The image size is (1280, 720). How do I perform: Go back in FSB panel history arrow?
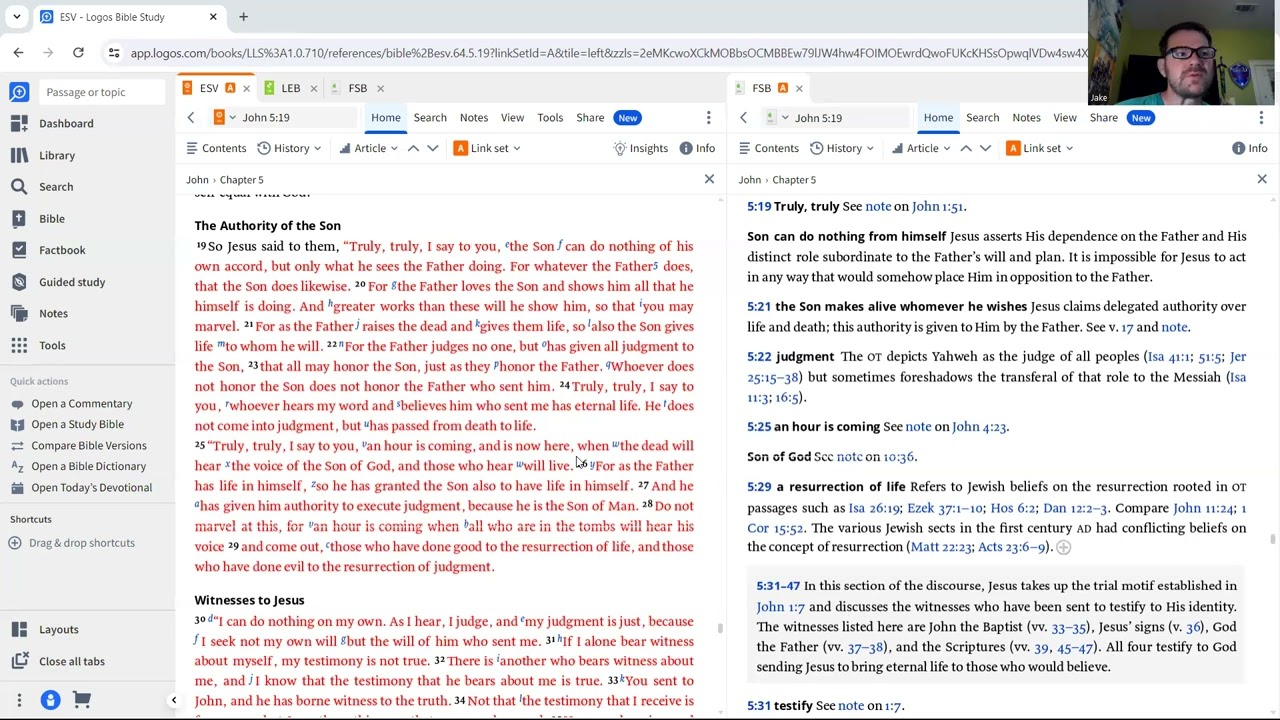click(743, 118)
